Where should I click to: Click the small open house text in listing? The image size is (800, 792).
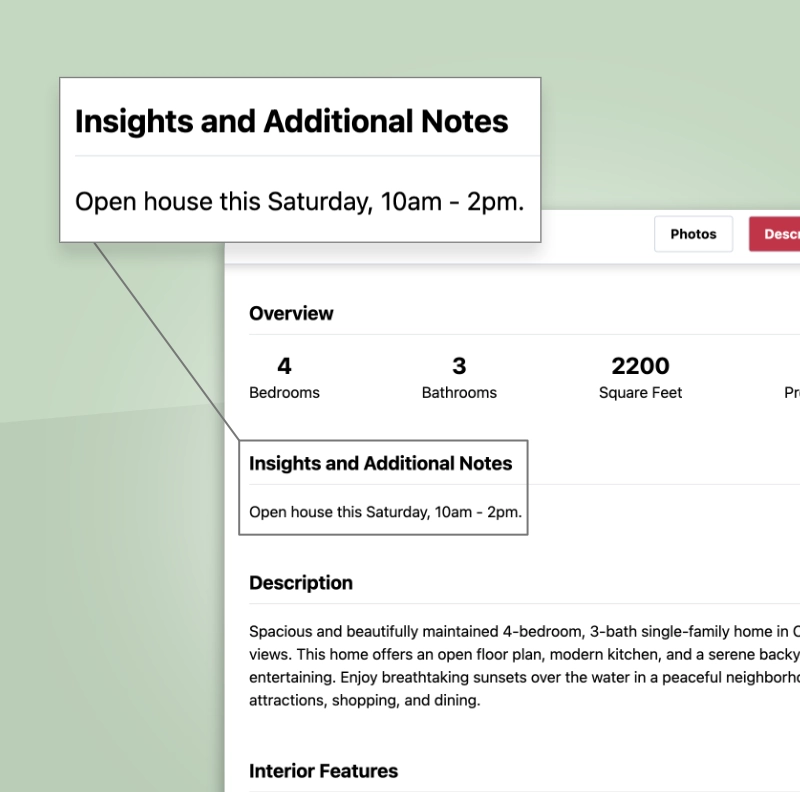[x=385, y=512]
